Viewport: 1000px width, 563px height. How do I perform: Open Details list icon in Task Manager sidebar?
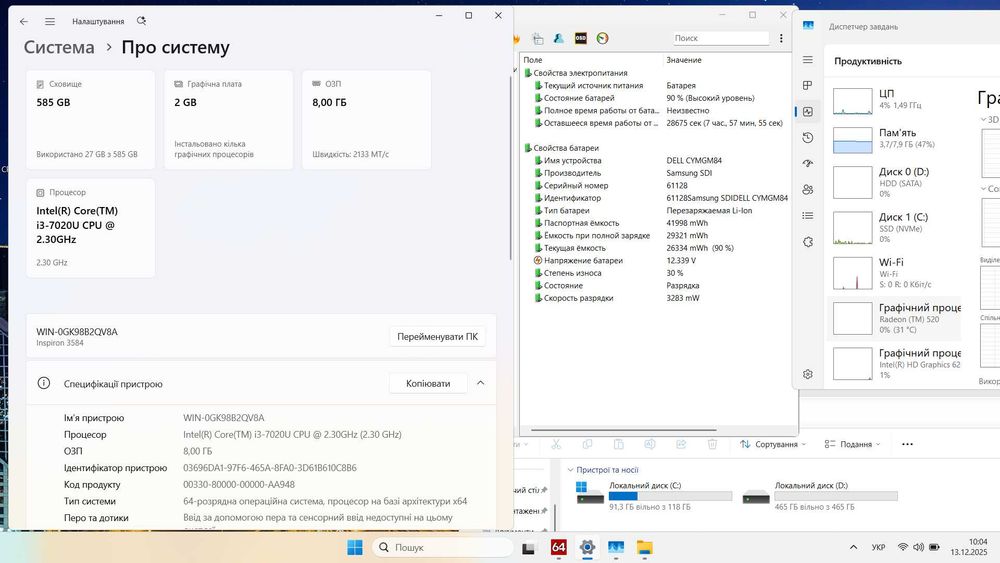(x=808, y=216)
